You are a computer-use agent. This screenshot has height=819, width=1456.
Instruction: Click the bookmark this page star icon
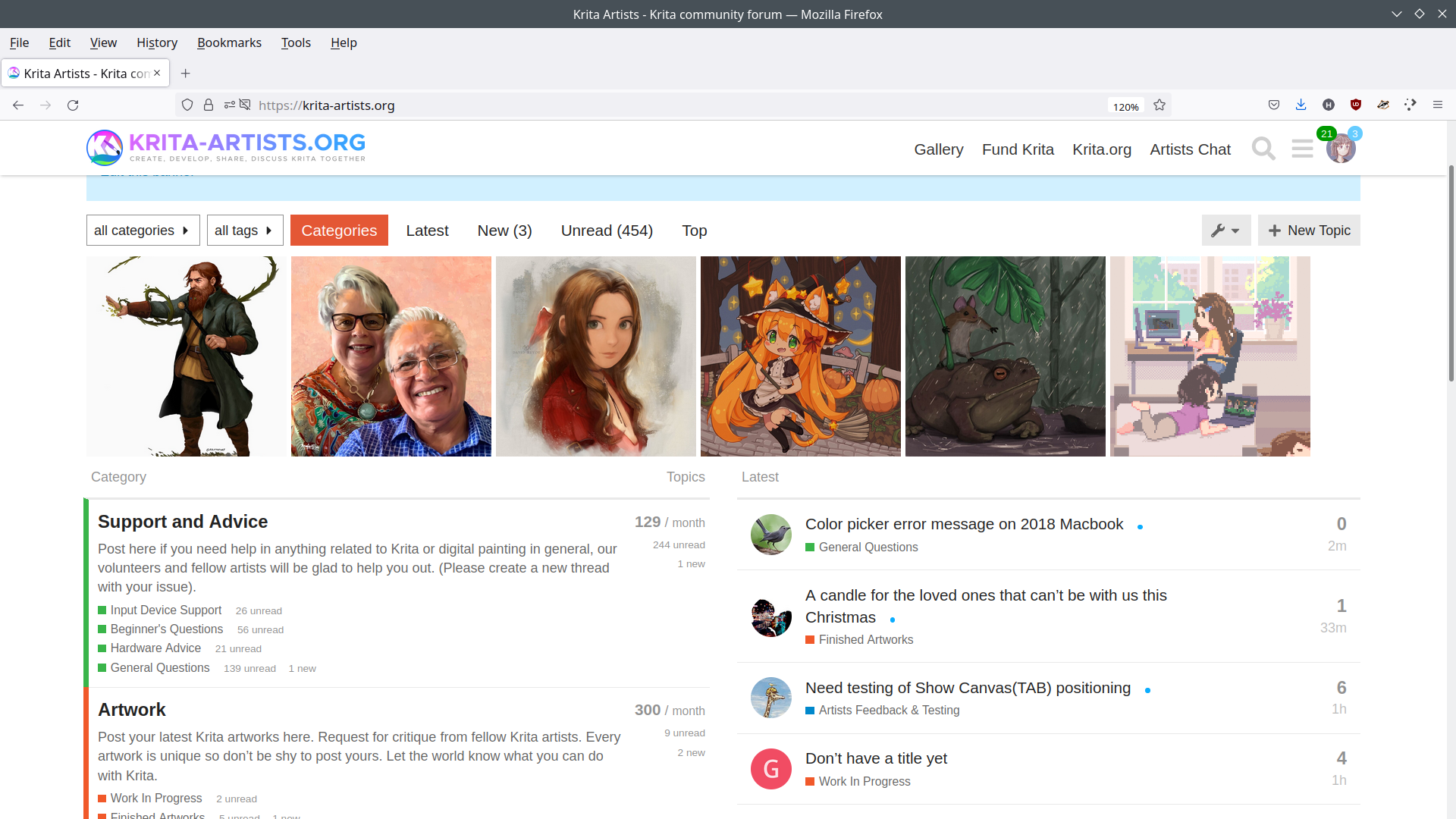(x=1159, y=105)
